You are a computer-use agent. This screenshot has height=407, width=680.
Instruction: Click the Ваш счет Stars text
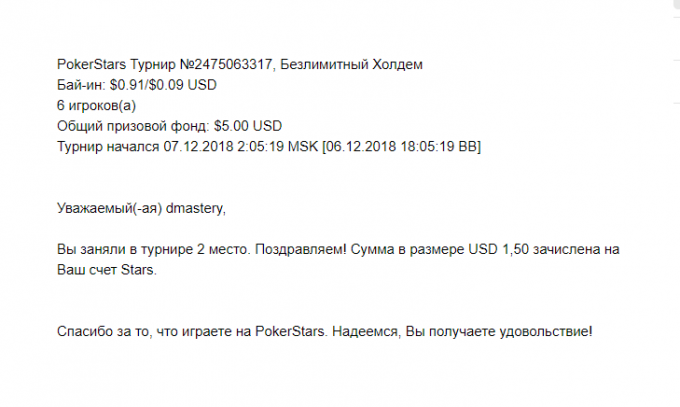coord(105,270)
